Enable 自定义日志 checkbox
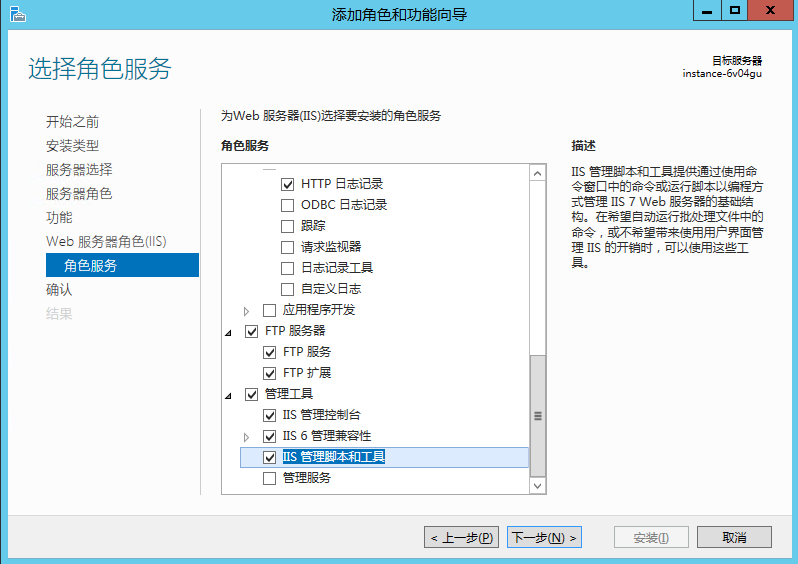The image size is (798, 564). click(x=288, y=289)
